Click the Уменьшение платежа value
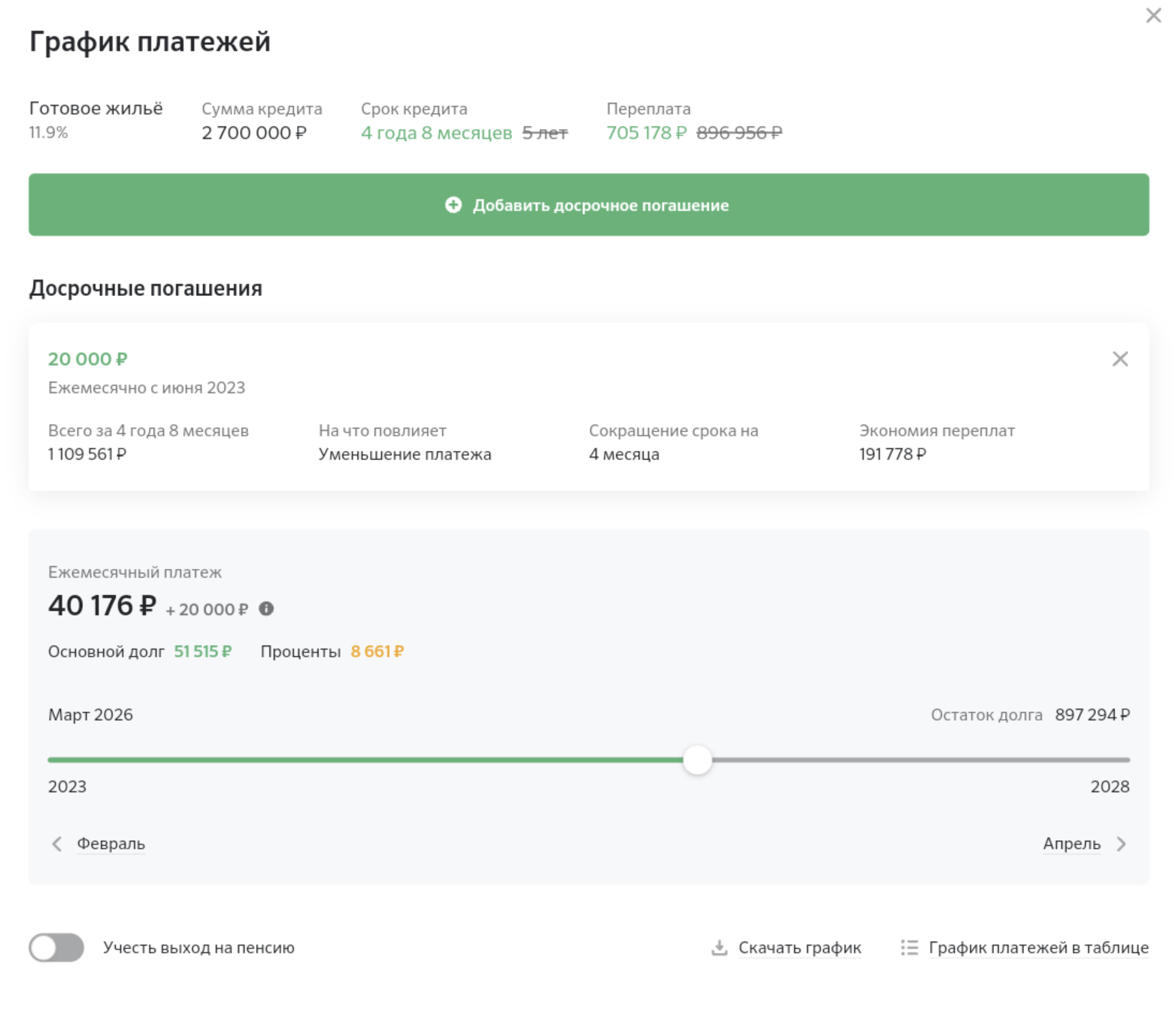The height and width of the screenshot is (1034, 1176). tap(404, 454)
